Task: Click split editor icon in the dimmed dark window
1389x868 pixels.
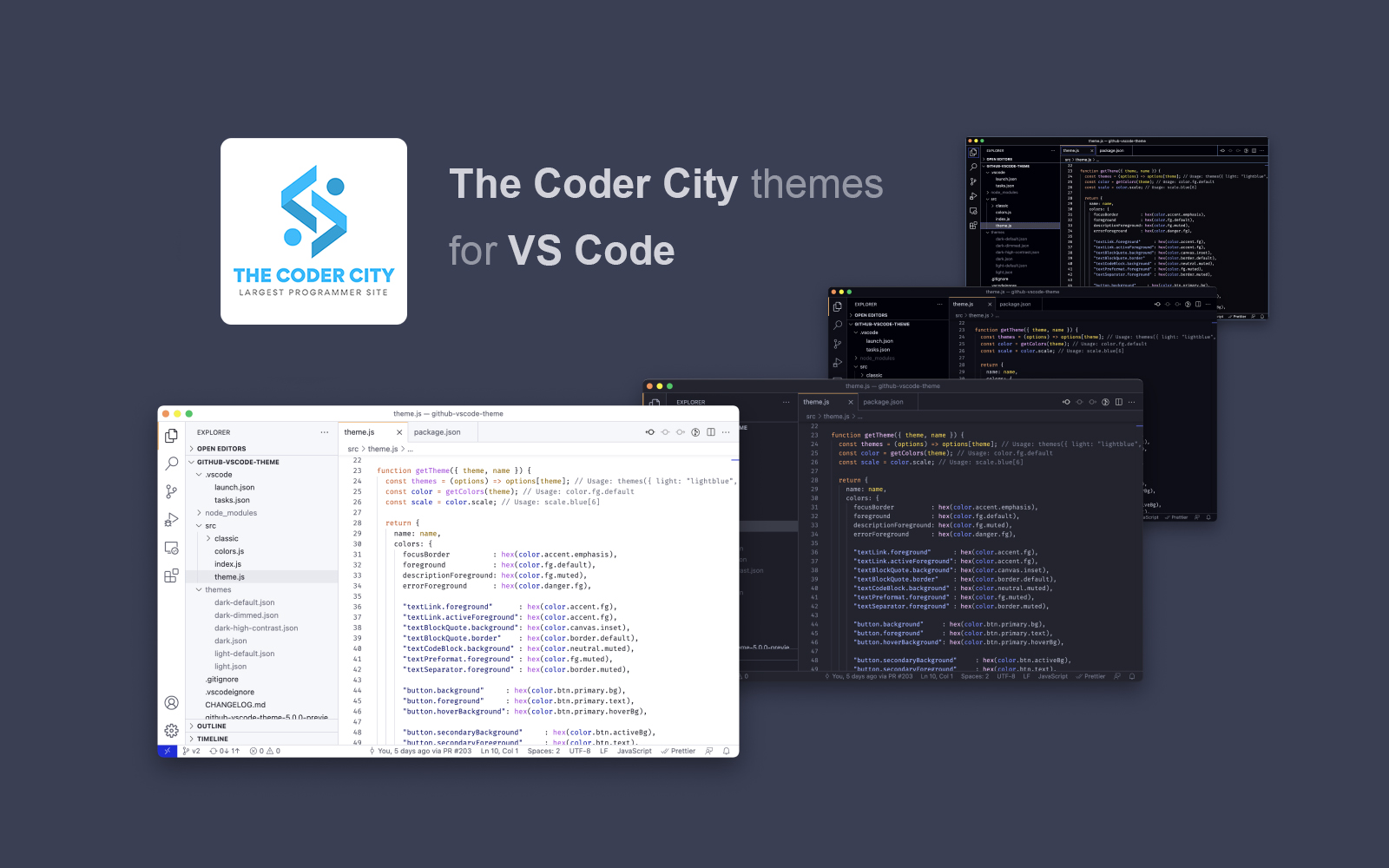Action: pyautogui.click(x=1119, y=402)
